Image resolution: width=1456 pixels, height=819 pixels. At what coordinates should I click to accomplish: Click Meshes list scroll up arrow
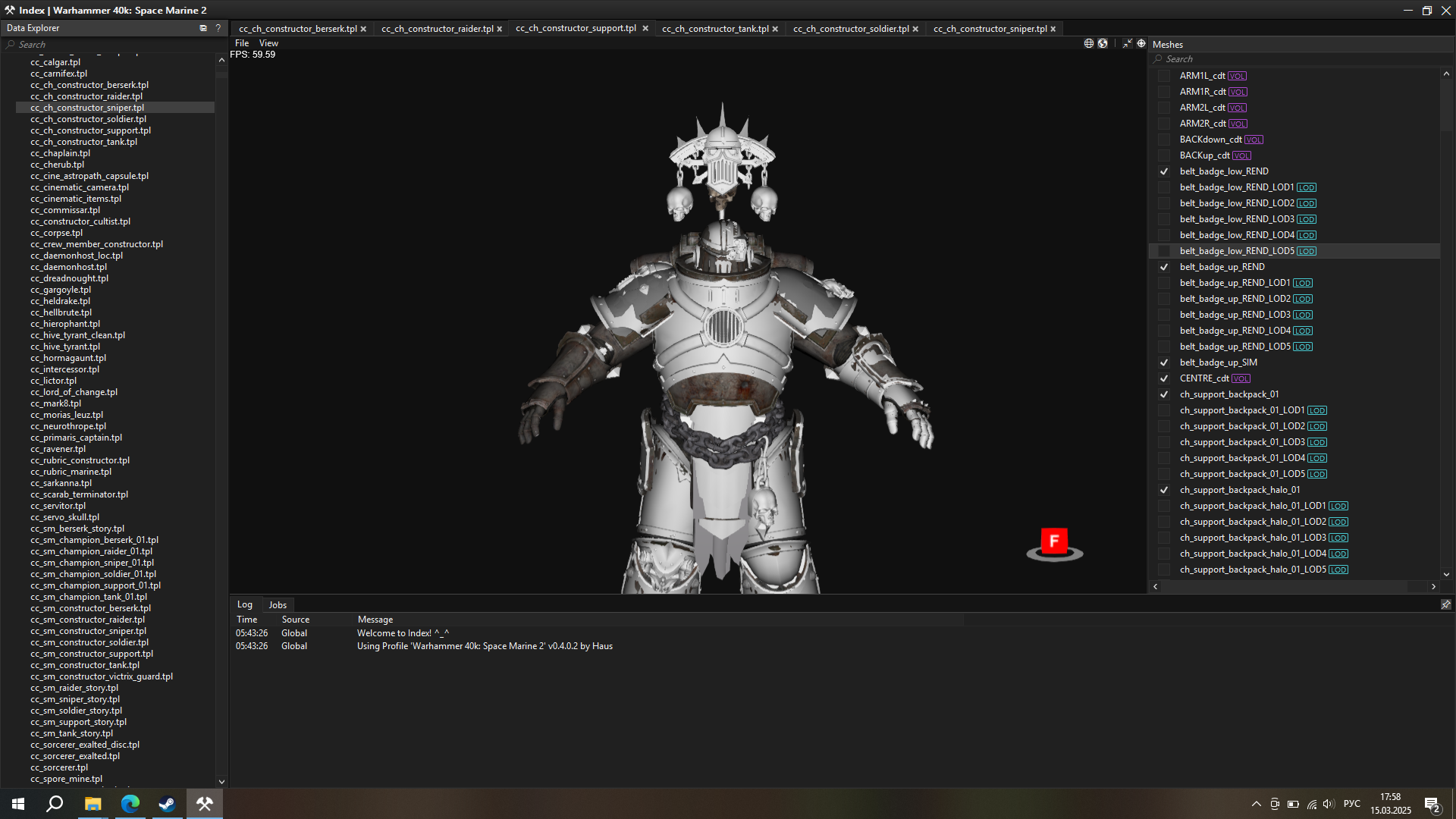coord(1446,74)
